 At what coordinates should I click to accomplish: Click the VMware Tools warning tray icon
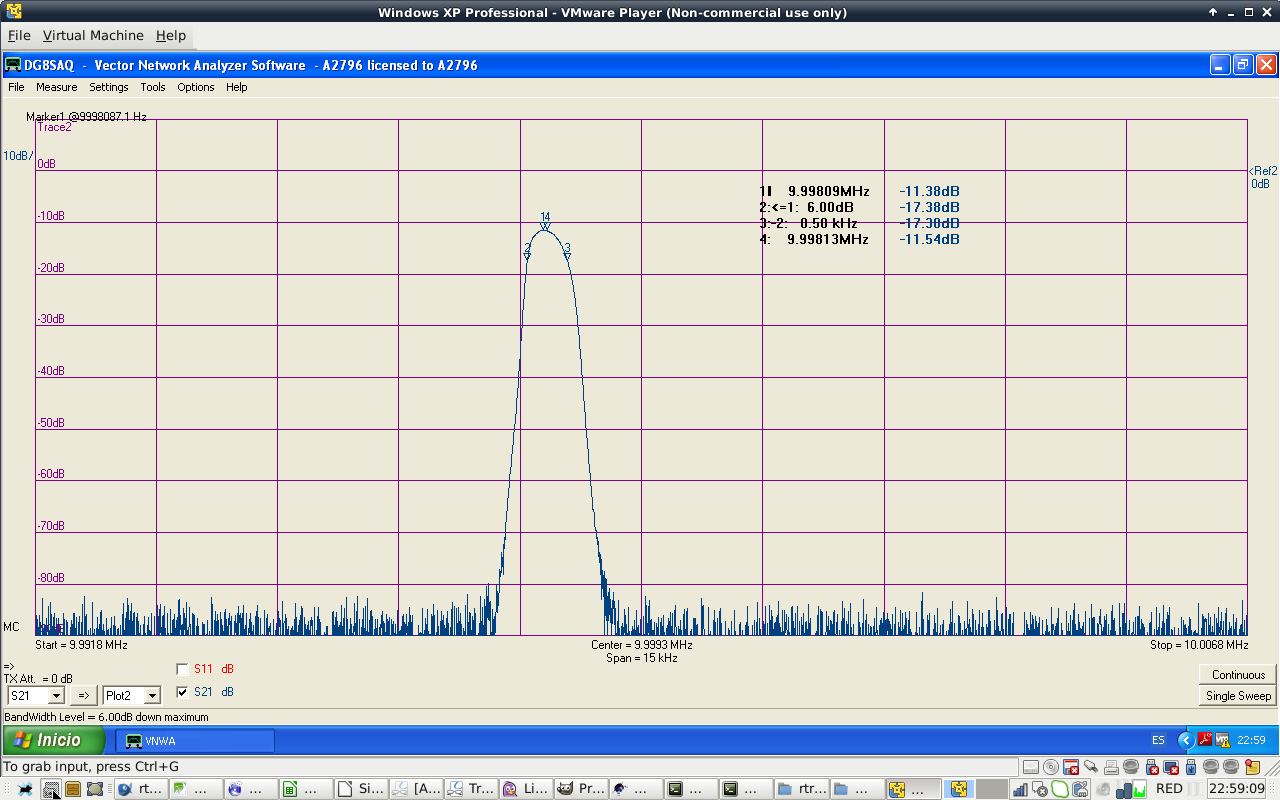coord(1223,740)
